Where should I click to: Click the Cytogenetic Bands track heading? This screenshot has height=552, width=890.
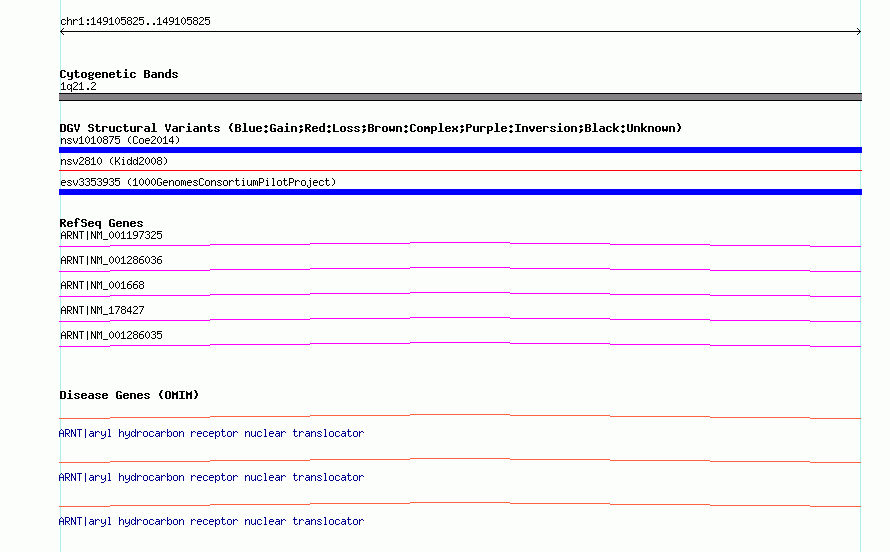coord(119,74)
